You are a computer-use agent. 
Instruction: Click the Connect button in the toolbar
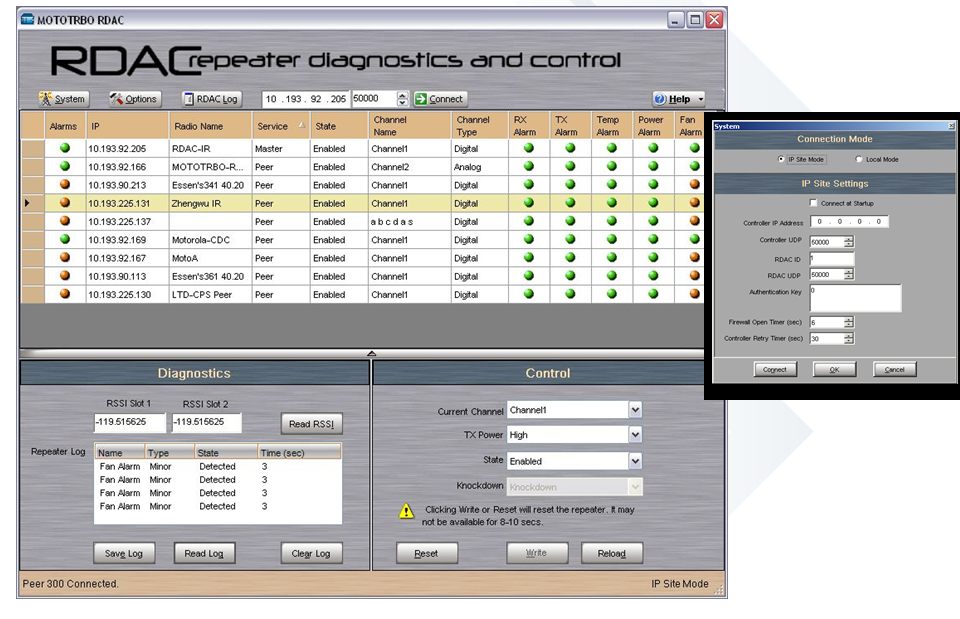[x=440, y=99]
